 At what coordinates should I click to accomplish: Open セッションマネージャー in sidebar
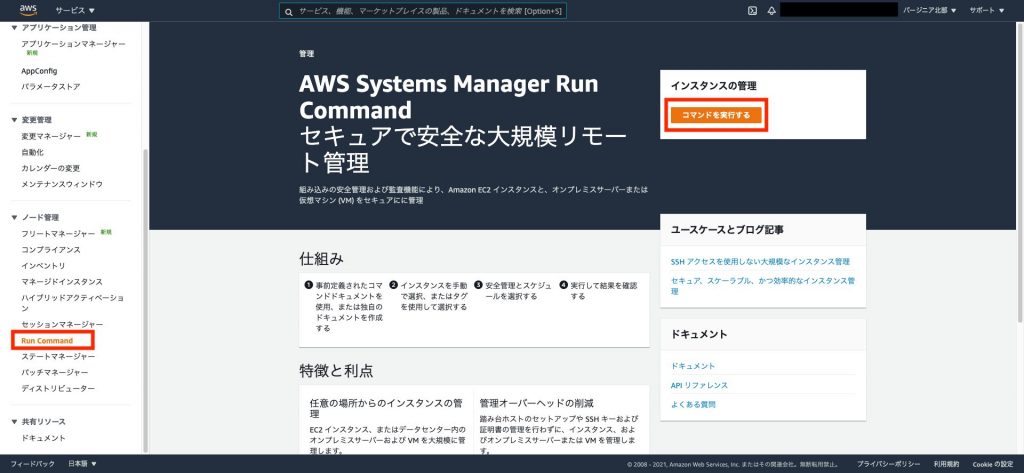click(62, 325)
